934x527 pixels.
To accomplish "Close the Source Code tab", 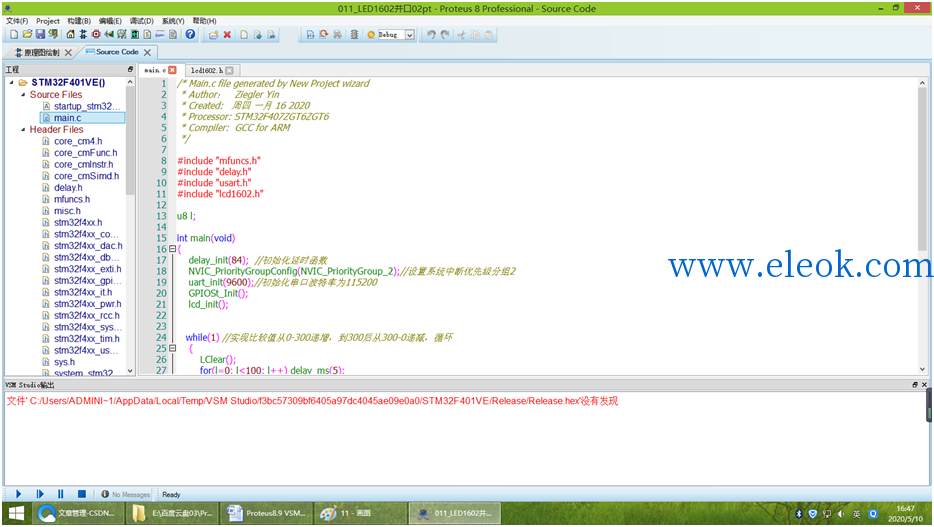I will (147, 52).
